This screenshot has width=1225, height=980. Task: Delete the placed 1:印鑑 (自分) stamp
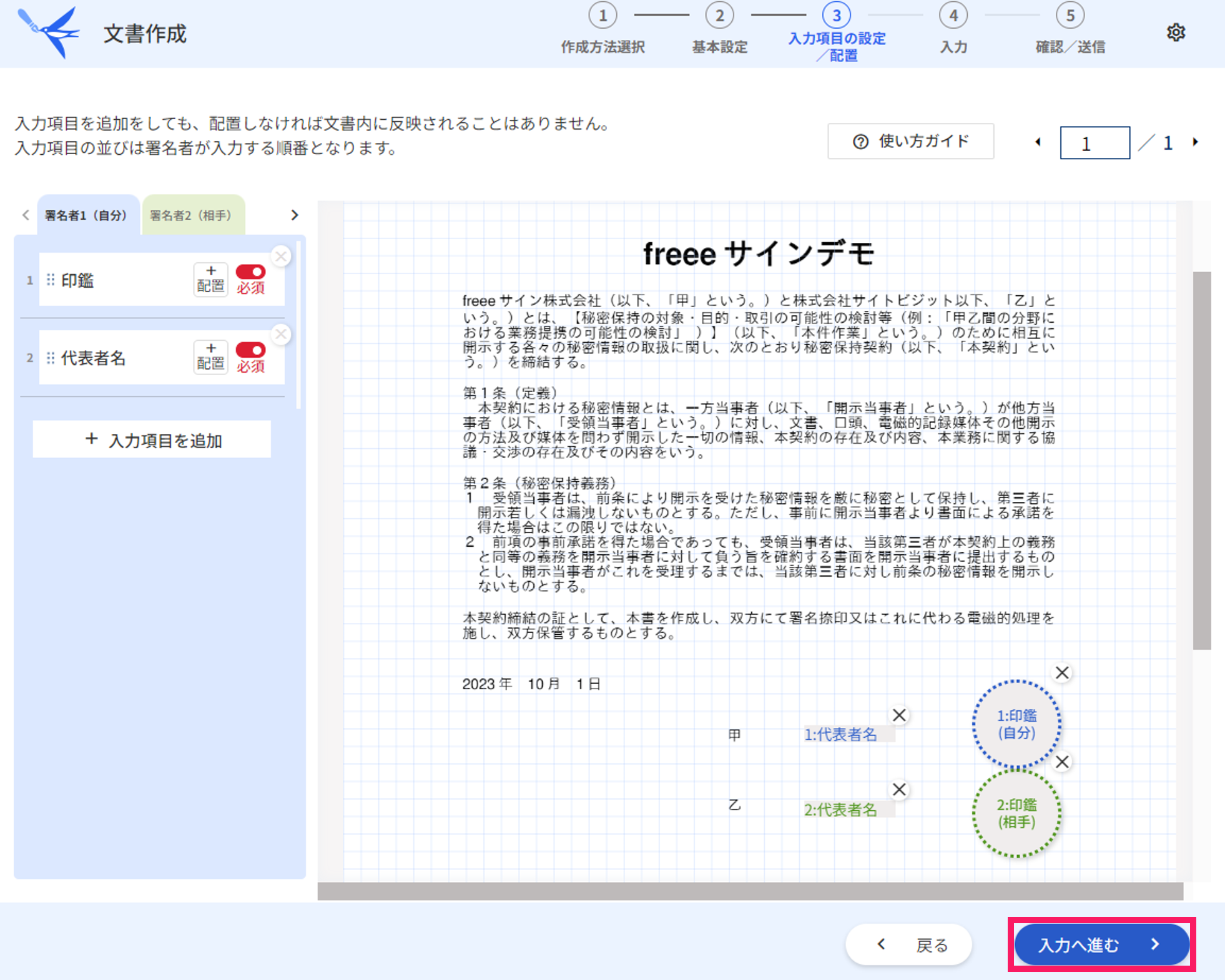[1062, 673]
